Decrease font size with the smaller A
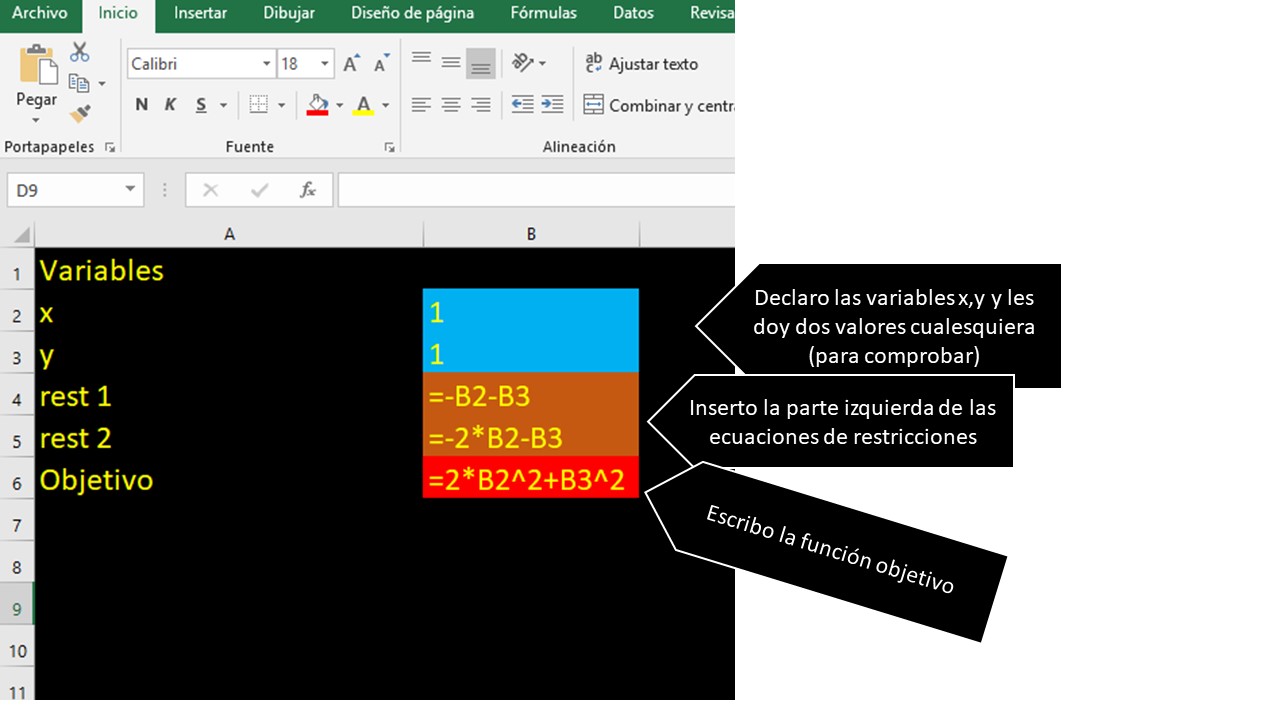The width and height of the screenshot is (1280, 720). click(381, 64)
